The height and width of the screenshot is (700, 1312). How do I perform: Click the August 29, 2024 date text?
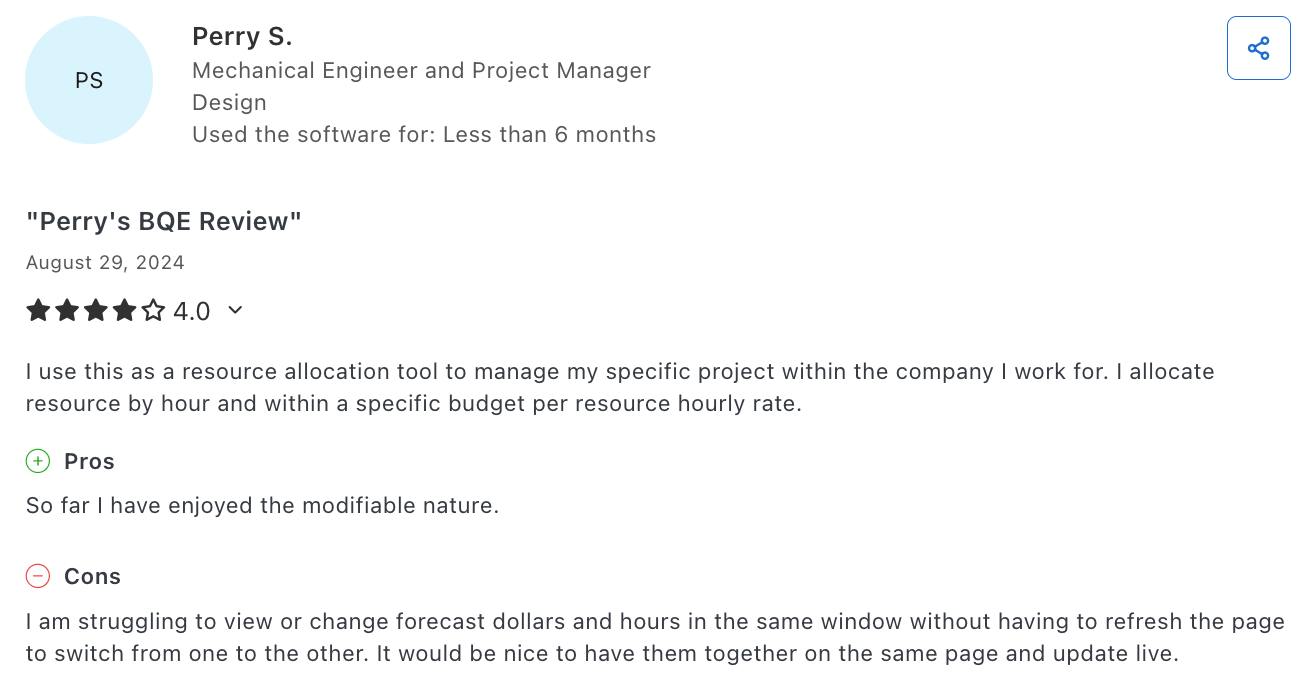pos(104,262)
